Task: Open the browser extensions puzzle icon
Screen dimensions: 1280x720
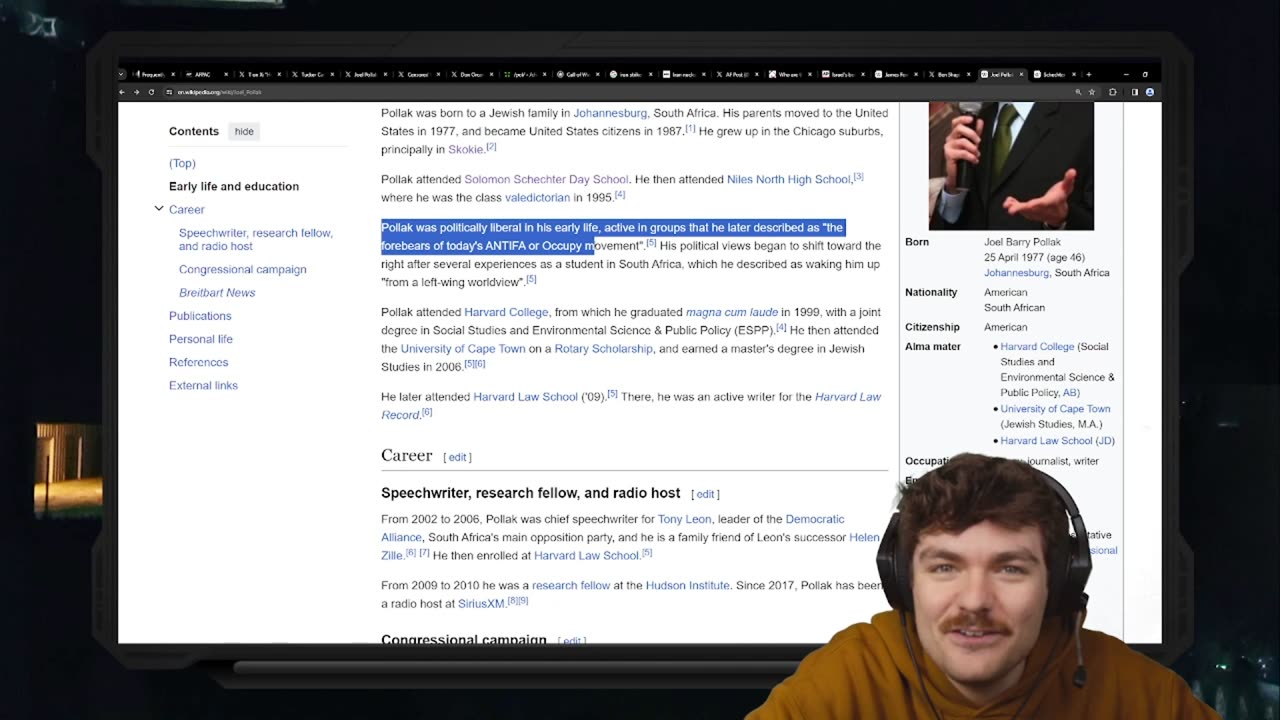Action: 1113,92
